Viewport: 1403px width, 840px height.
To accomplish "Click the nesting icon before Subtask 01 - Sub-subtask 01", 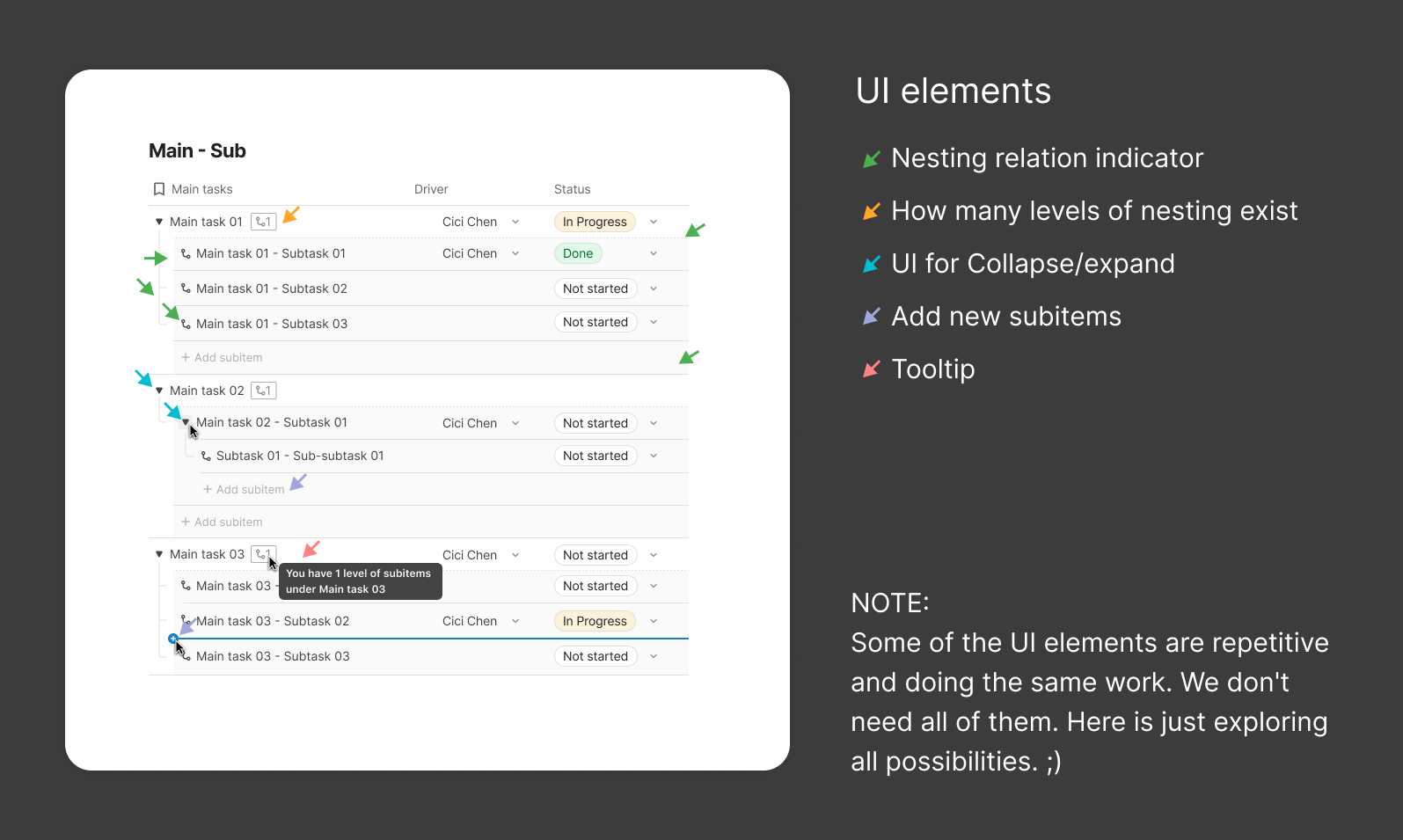I will point(206,456).
